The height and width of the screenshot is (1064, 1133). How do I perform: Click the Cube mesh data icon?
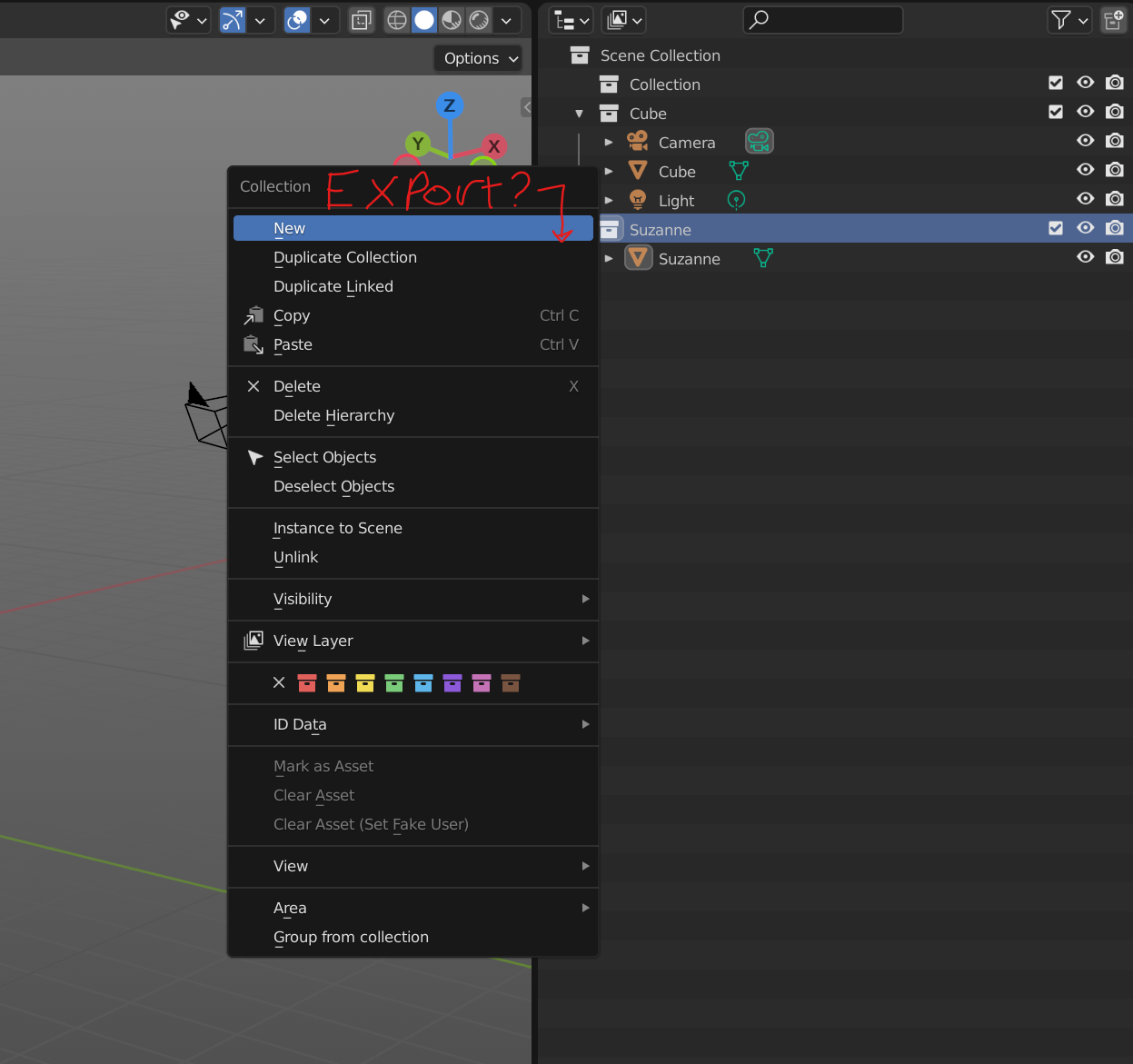click(739, 171)
